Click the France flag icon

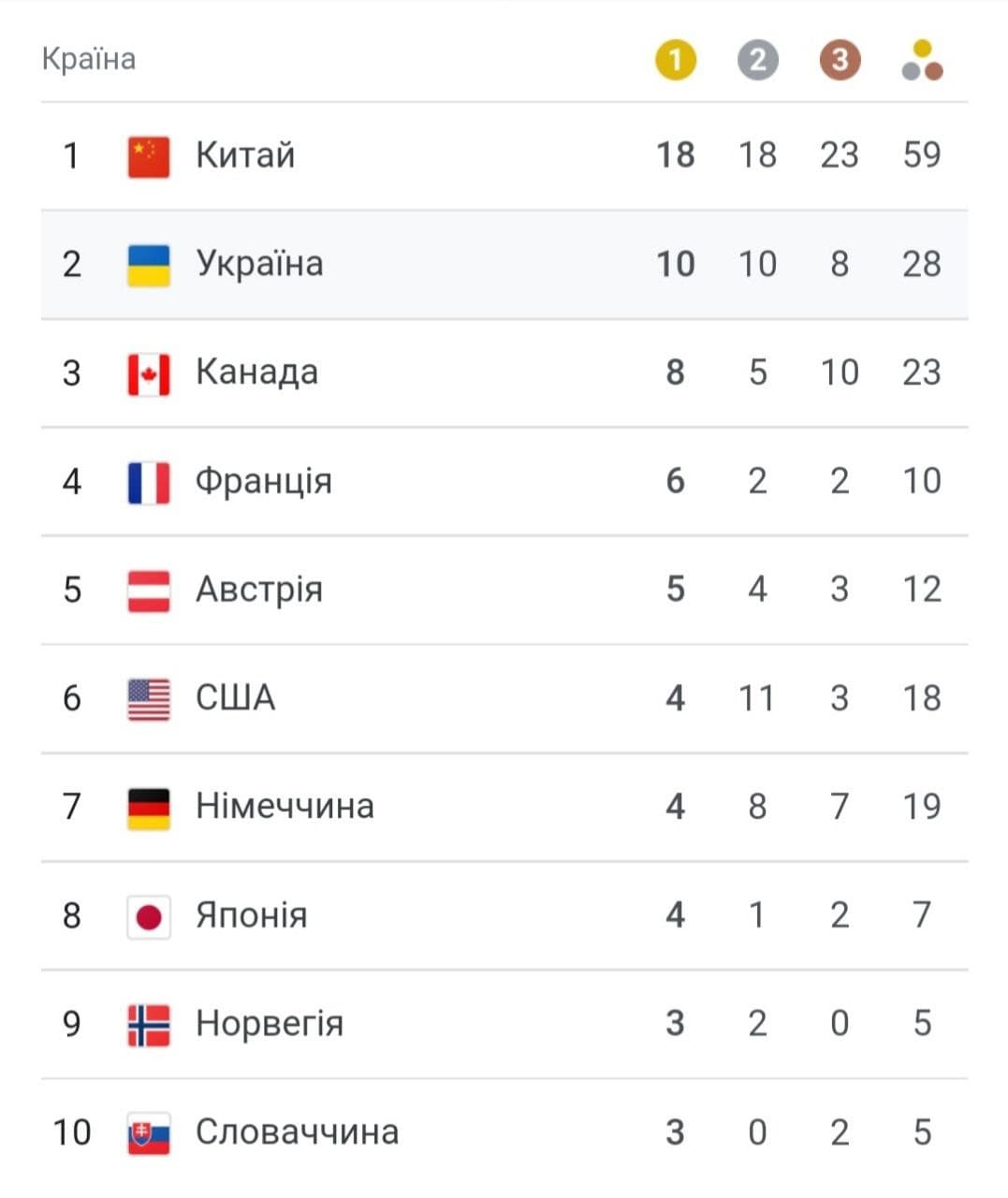click(x=149, y=482)
